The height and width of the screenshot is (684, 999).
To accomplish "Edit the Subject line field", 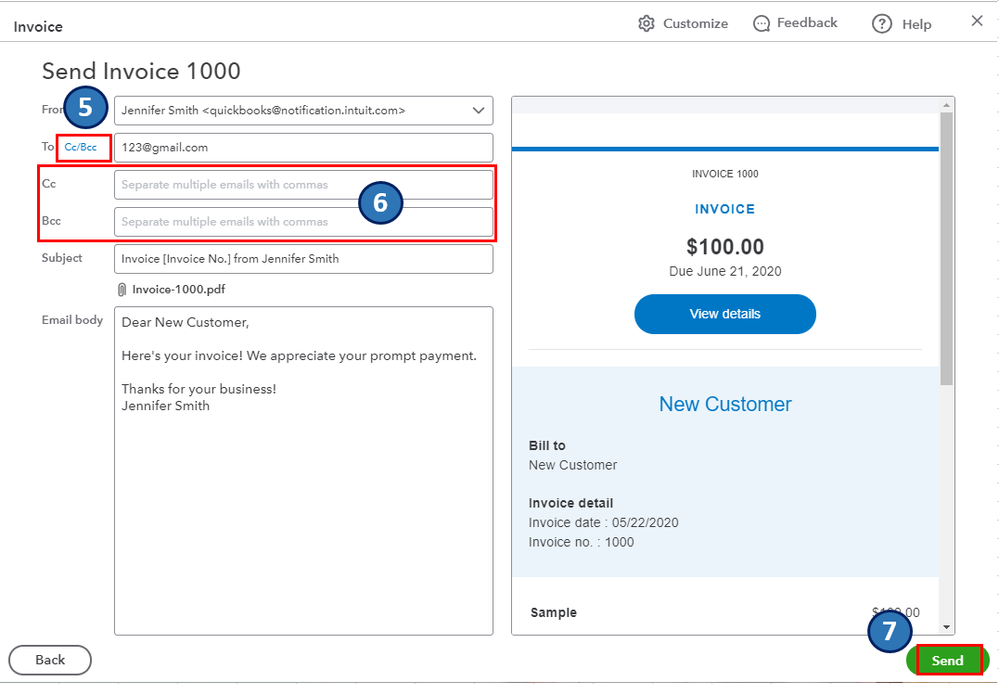I will pyautogui.click(x=303, y=258).
